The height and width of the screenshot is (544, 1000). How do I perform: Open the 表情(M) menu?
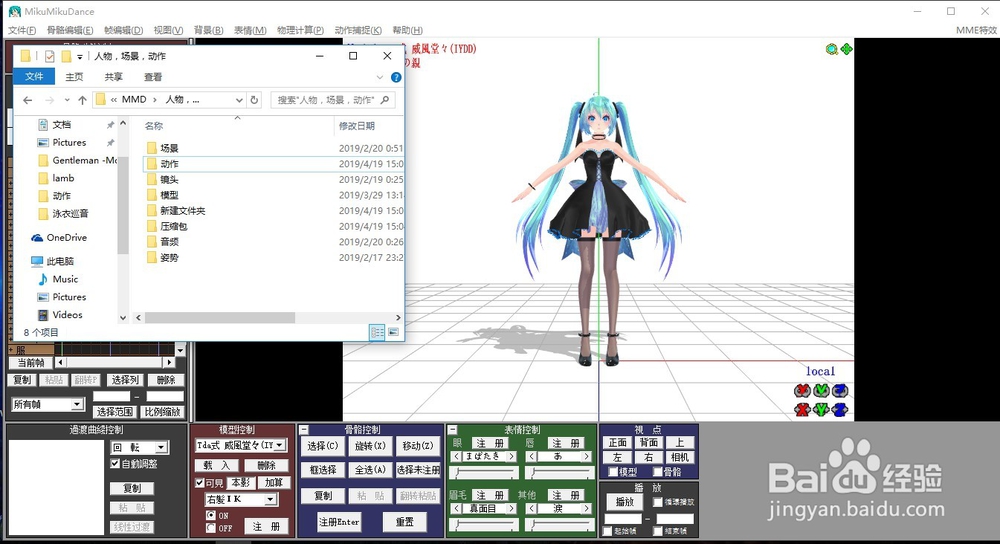point(250,30)
